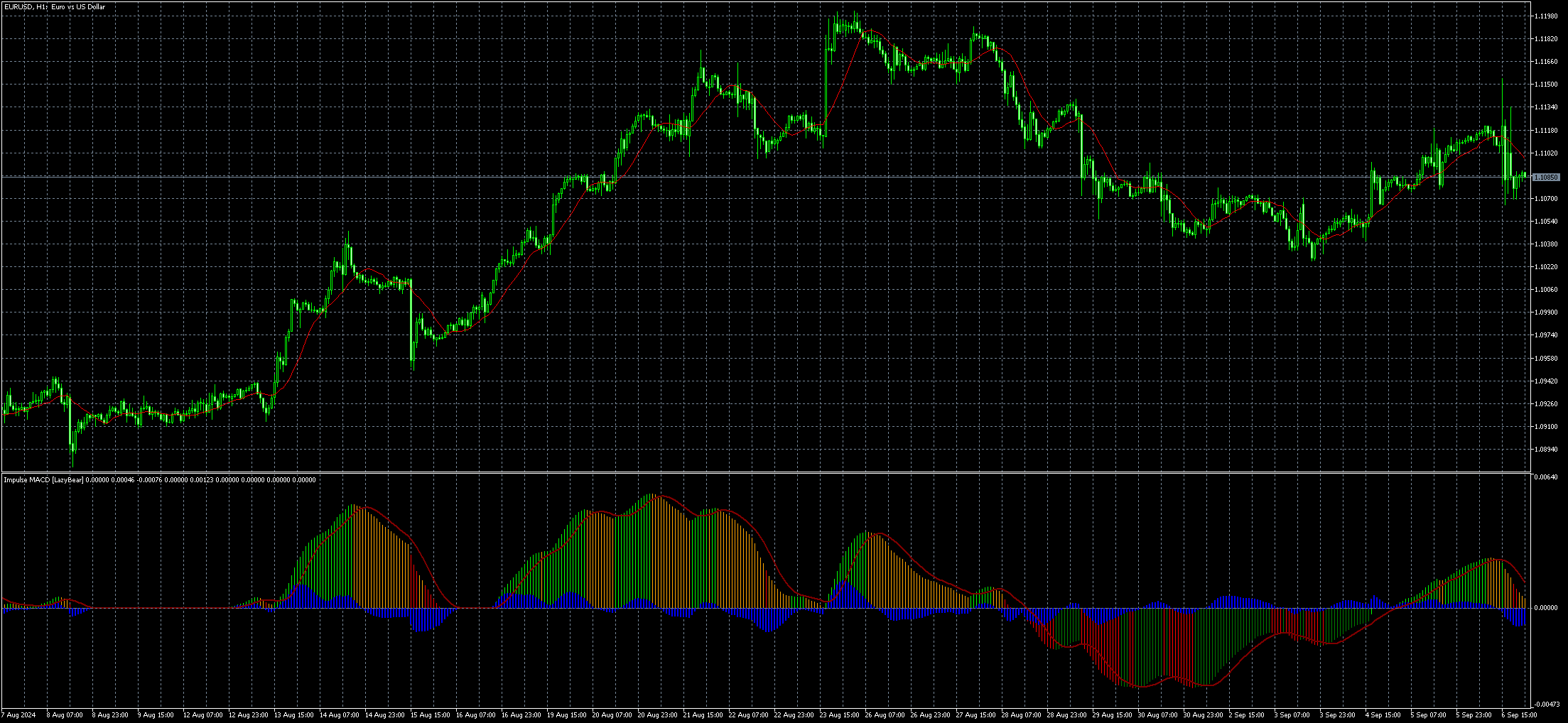
Task: Click the 27 Aug 15:00 time label
Action: pos(976,715)
